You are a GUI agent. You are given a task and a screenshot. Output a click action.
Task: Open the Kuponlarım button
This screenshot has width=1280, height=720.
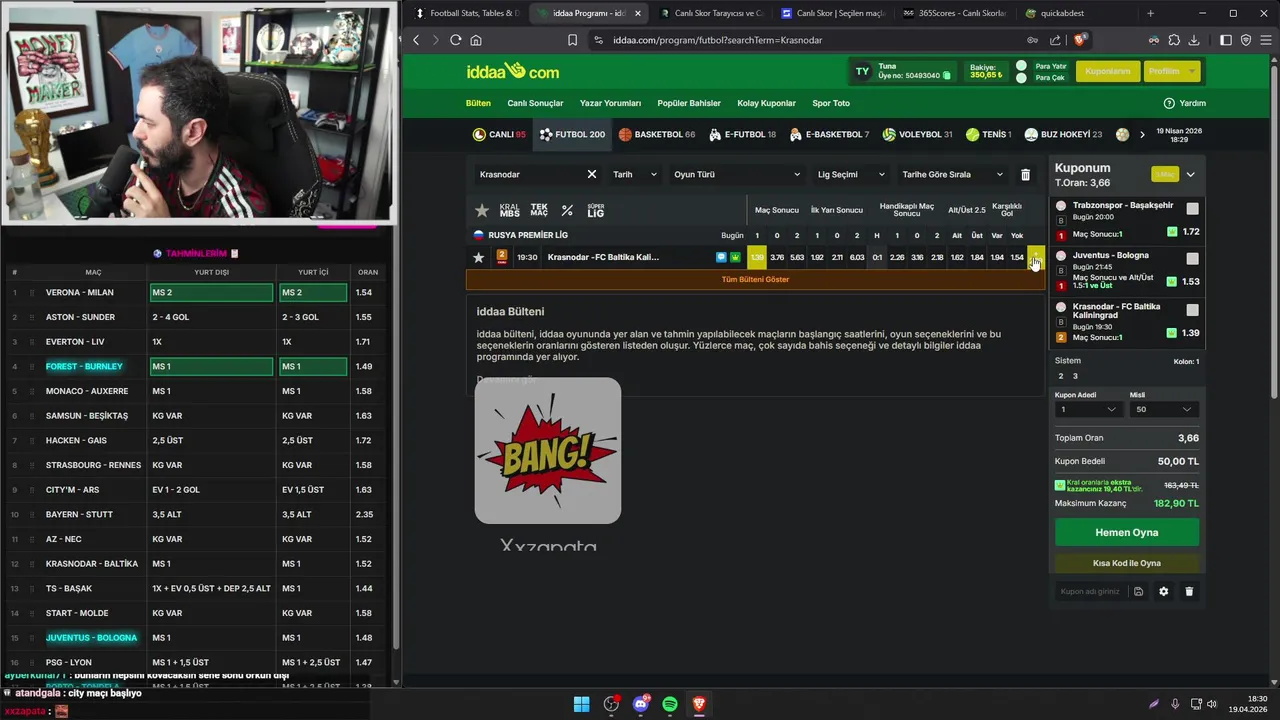coord(1108,72)
